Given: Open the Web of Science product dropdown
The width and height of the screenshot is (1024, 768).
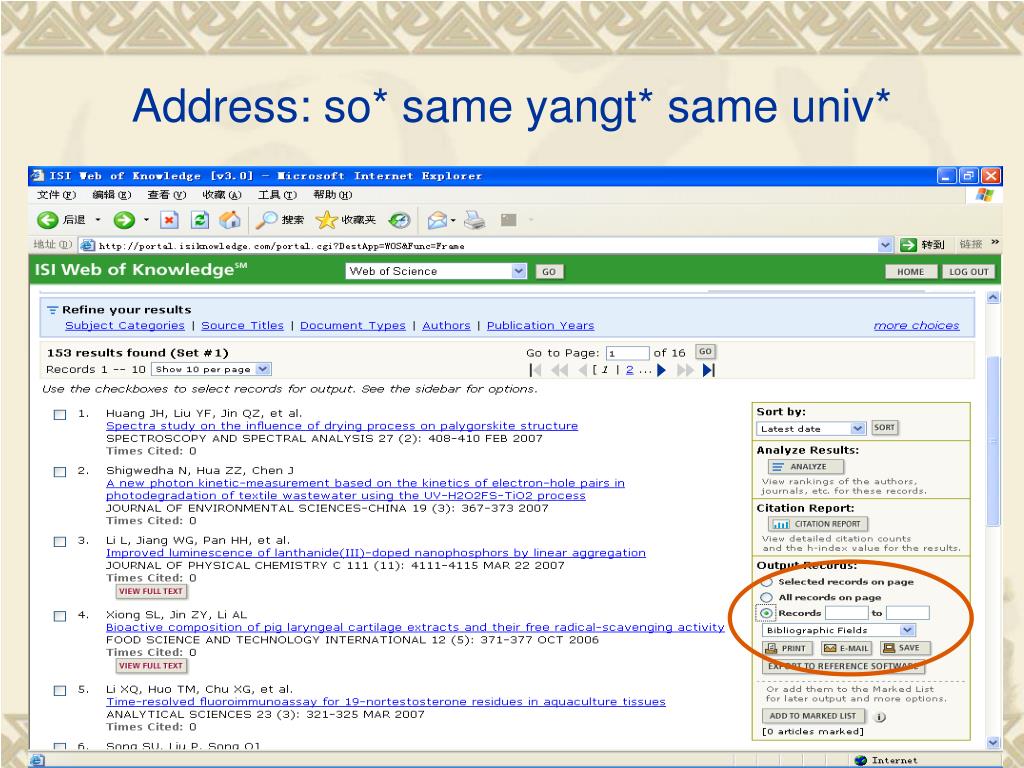Looking at the screenshot, I should [x=519, y=271].
